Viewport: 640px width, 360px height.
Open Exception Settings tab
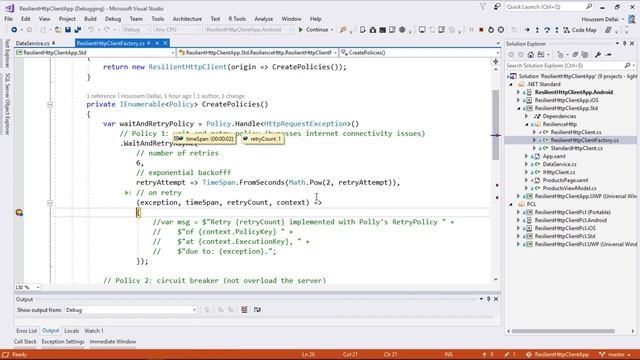click(63, 342)
